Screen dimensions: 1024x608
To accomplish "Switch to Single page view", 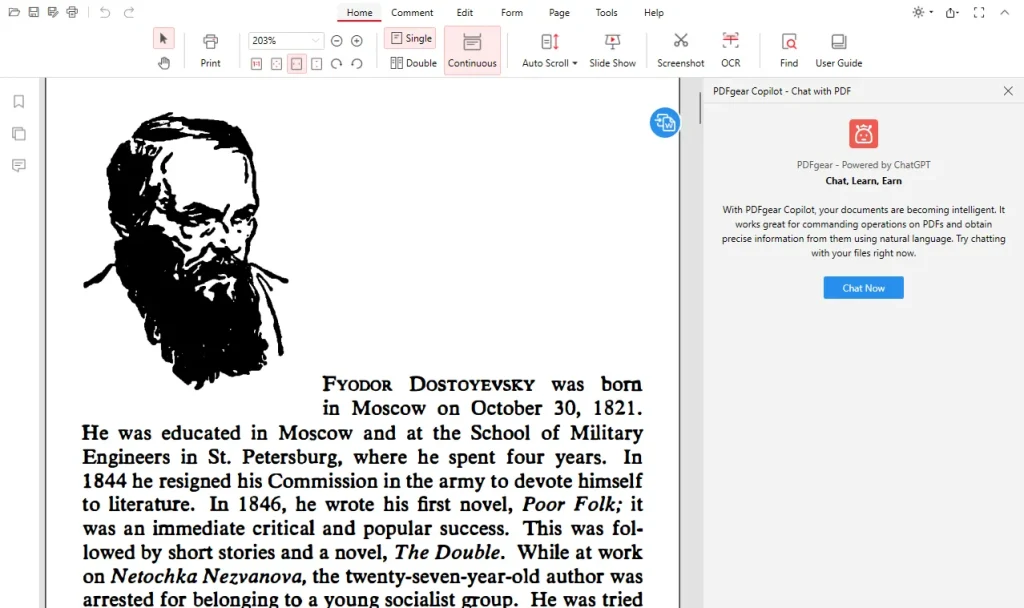I will [411, 39].
